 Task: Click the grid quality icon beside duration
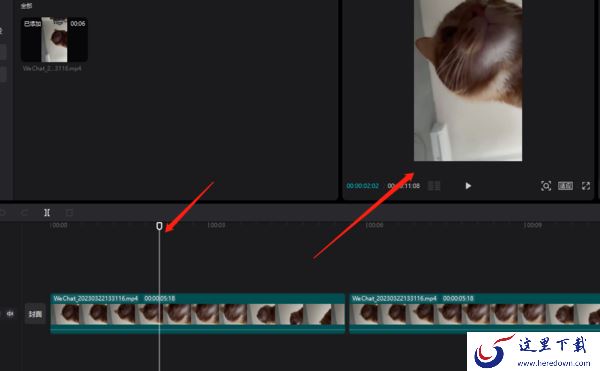point(434,186)
